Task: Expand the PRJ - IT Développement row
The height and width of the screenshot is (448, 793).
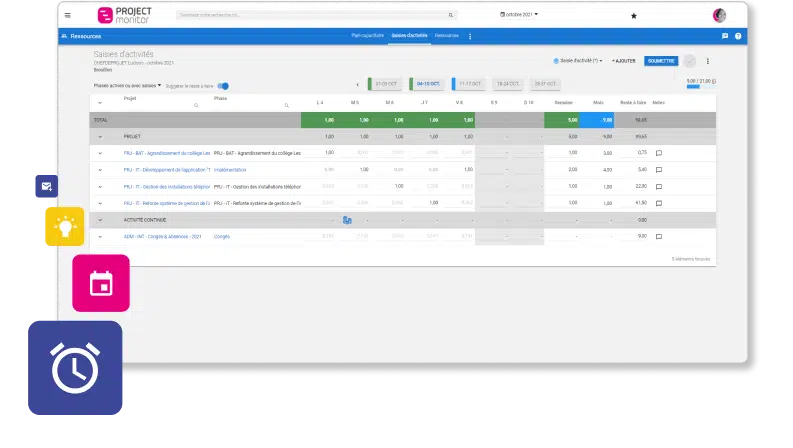Action: 100,170
